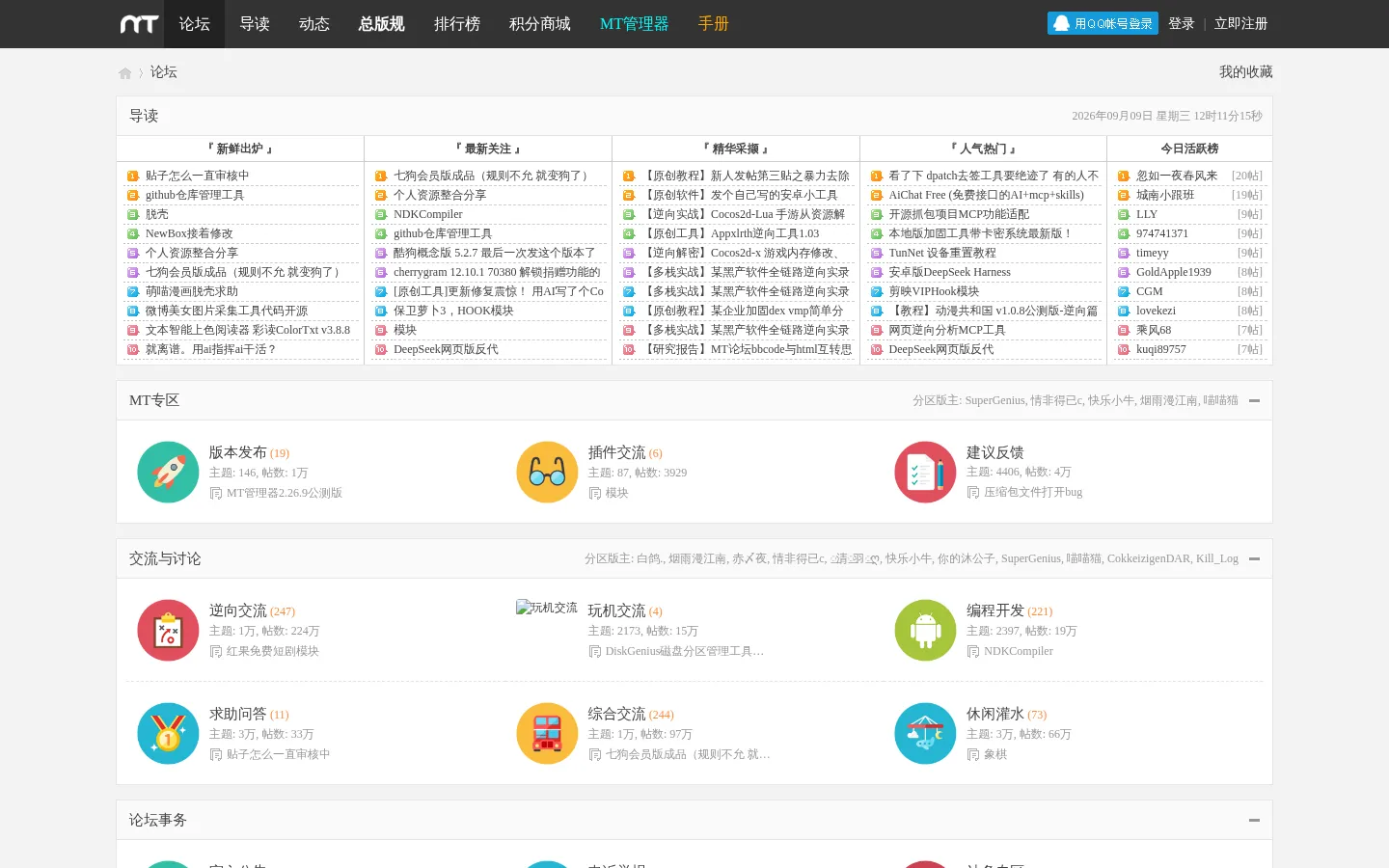Open moderator SuperGenius in MT专区 header
This screenshot has width=1389, height=868.
[994, 400]
